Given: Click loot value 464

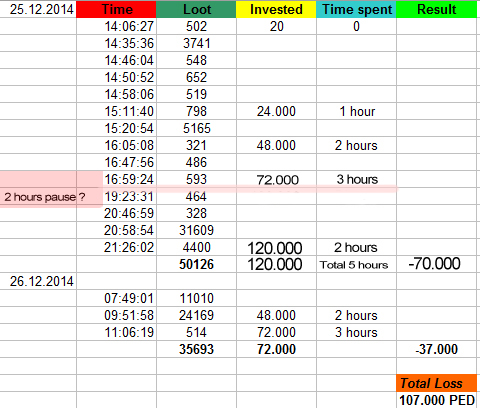Looking at the screenshot, I should pyautogui.click(x=196, y=196).
